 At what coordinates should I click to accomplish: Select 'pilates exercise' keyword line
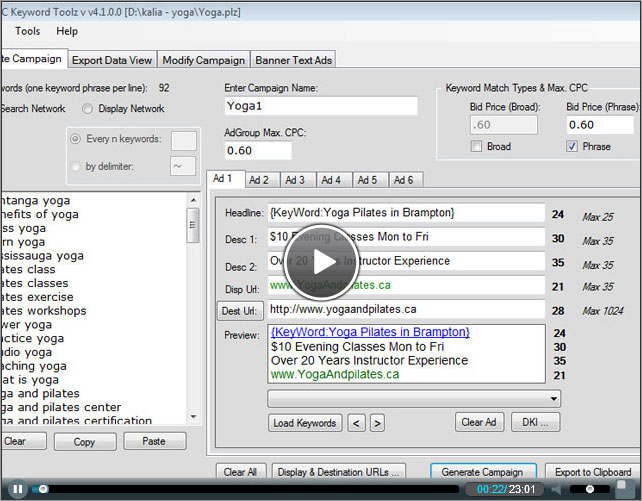(37, 297)
